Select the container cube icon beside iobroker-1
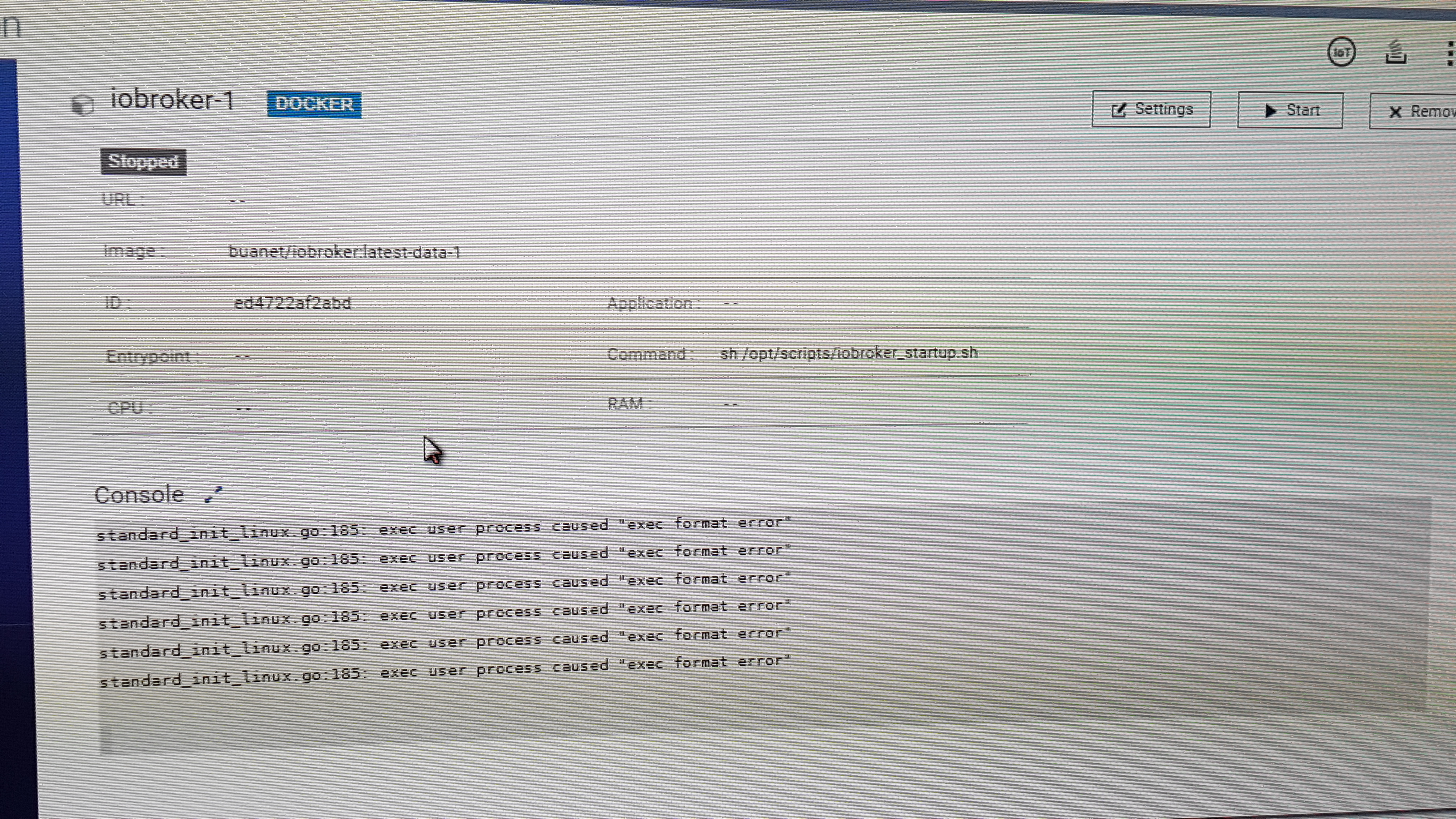The width and height of the screenshot is (1456, 819). (x=83, y=105)
